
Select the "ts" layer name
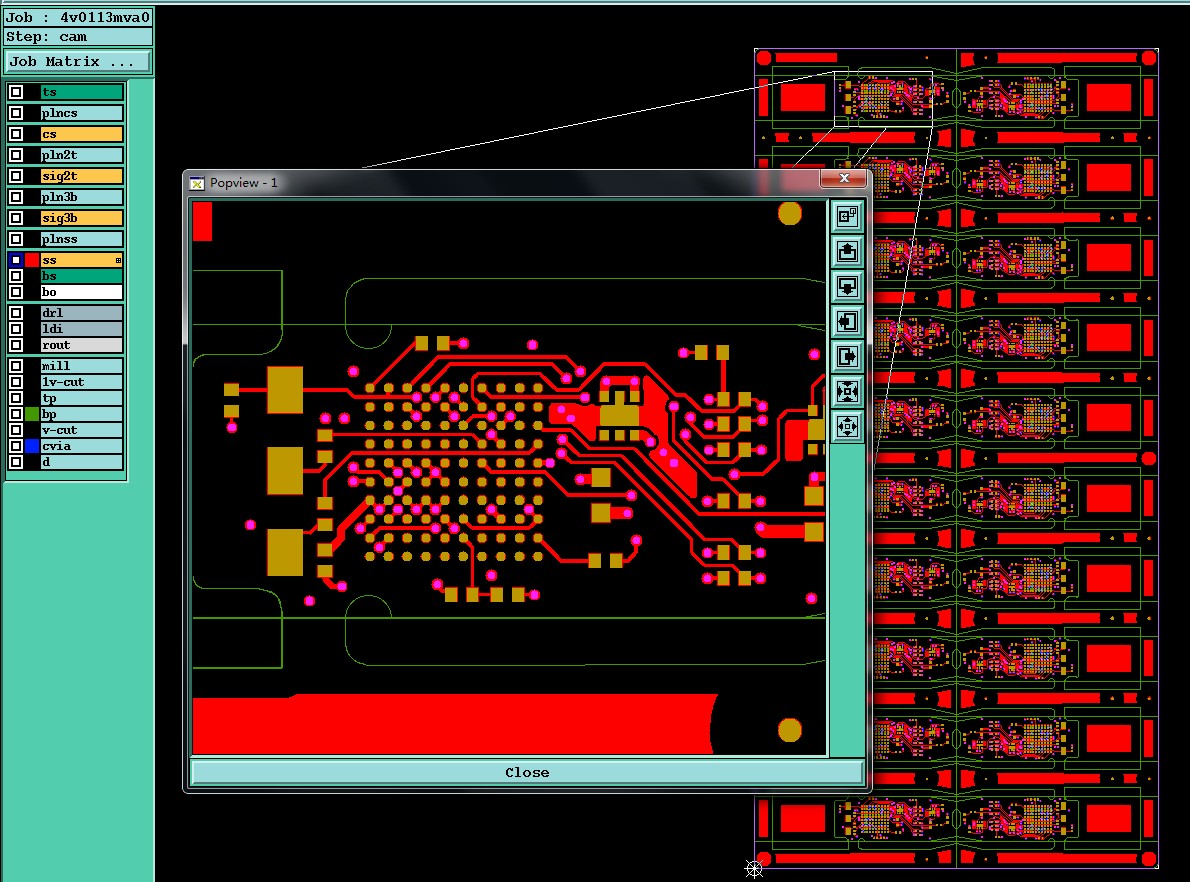81,92
